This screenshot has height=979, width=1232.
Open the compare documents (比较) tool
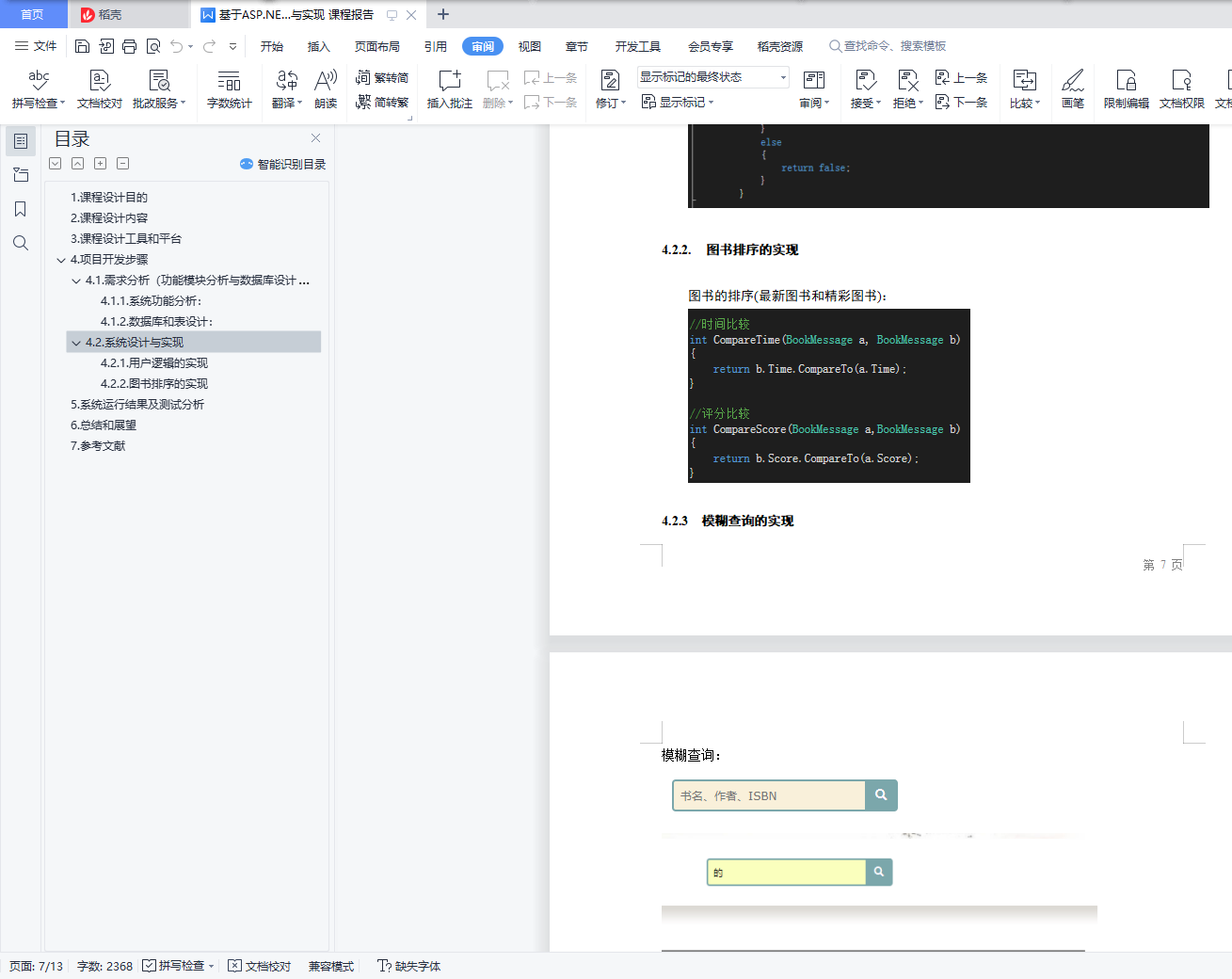point(1024,89)
